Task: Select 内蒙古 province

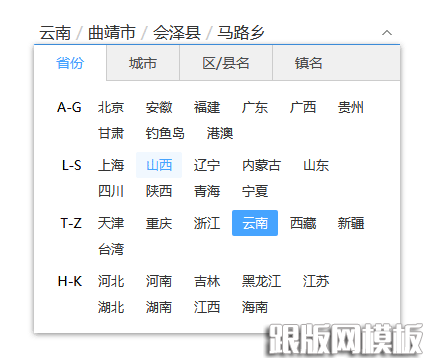Action: tap(261, 165)
